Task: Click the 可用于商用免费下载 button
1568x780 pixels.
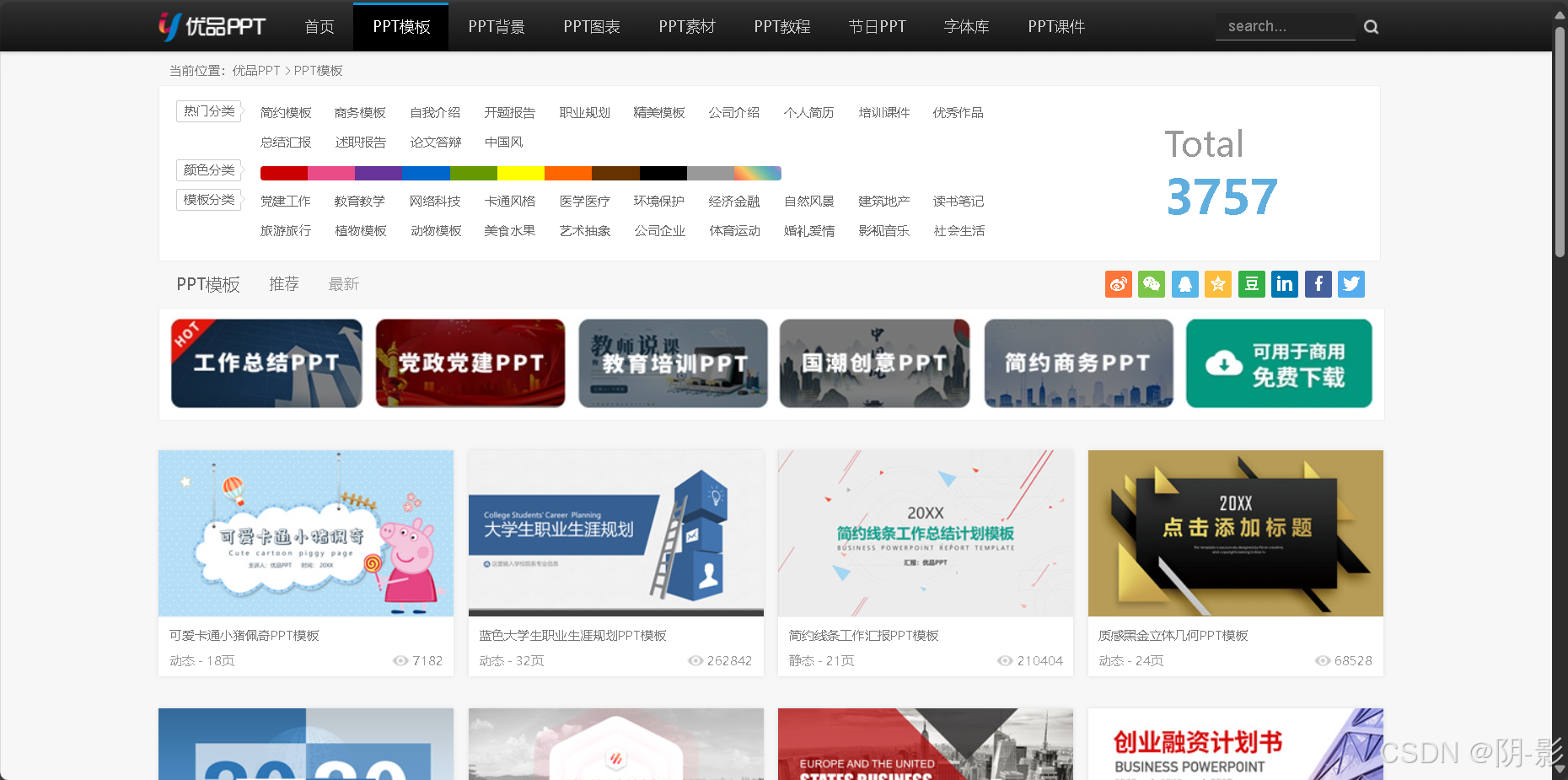Action: (1279, 363)
